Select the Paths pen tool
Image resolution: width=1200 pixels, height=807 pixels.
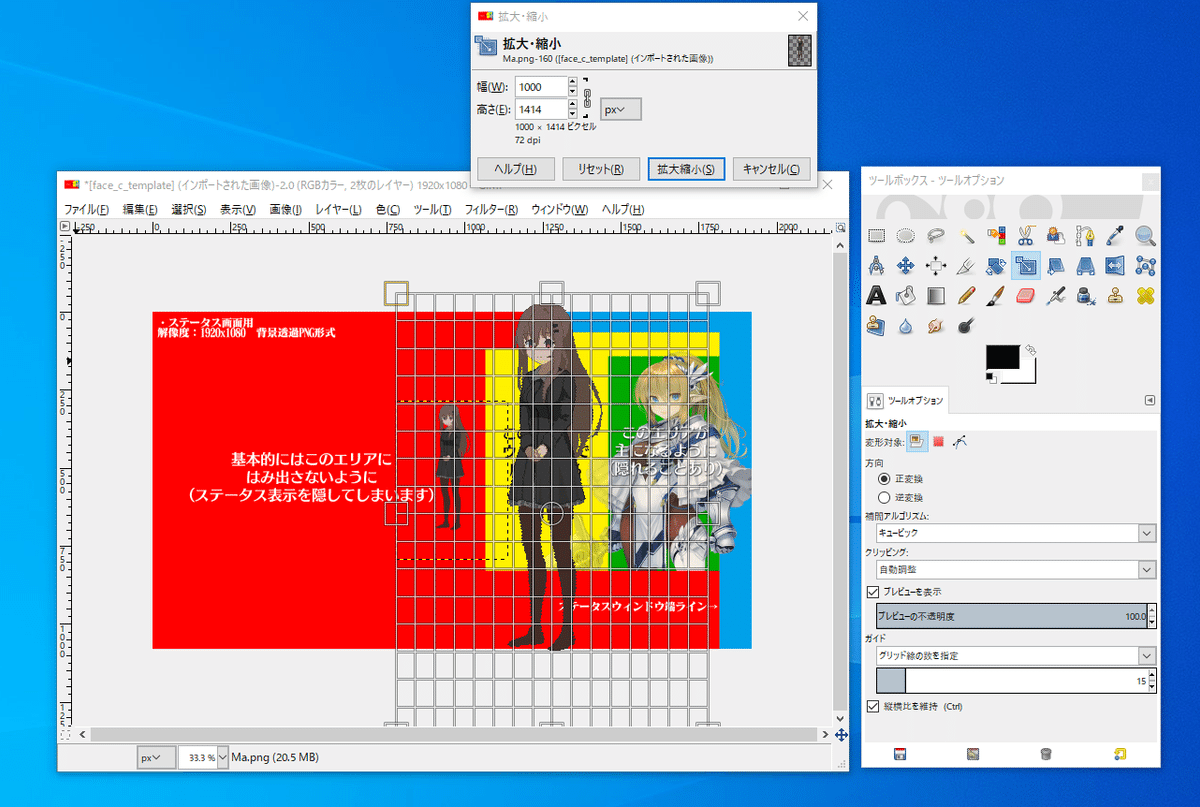tap(1086, 236)
